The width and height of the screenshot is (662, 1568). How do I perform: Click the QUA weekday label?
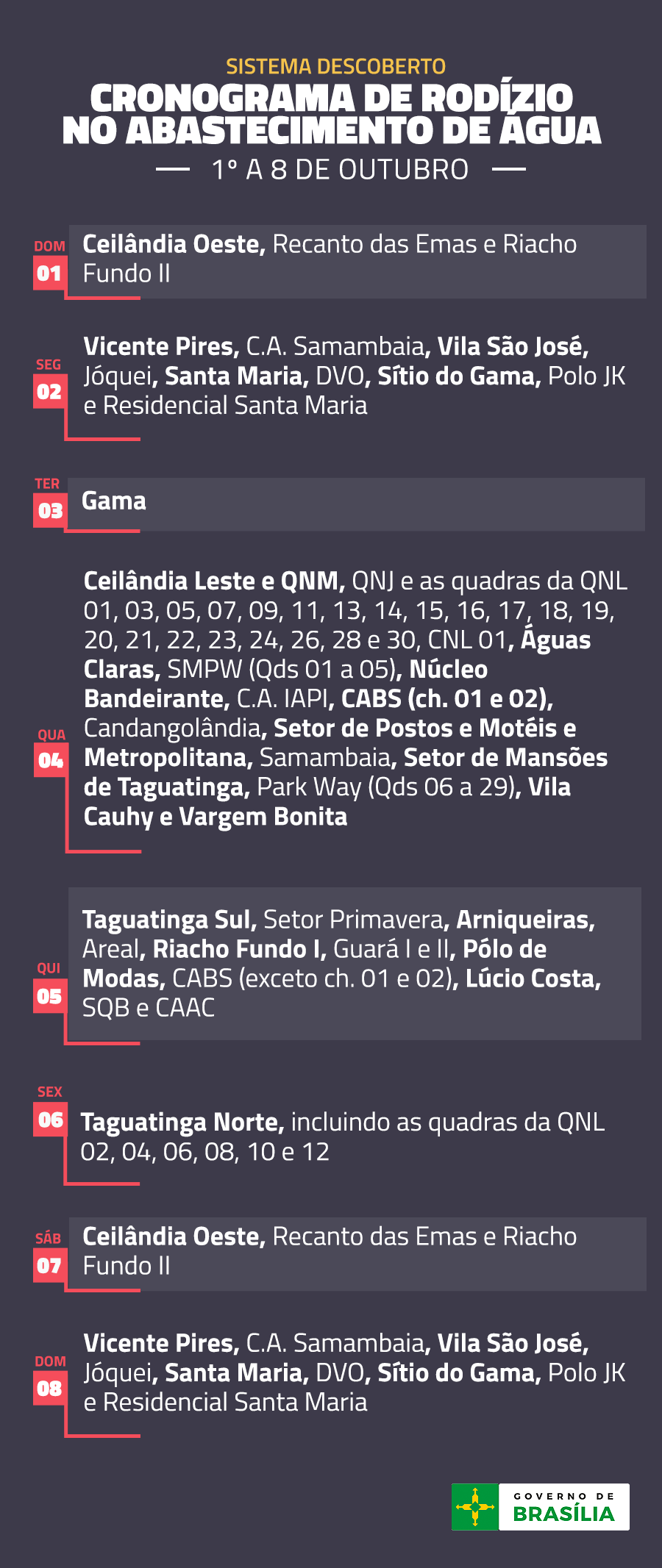coord(51,735)
